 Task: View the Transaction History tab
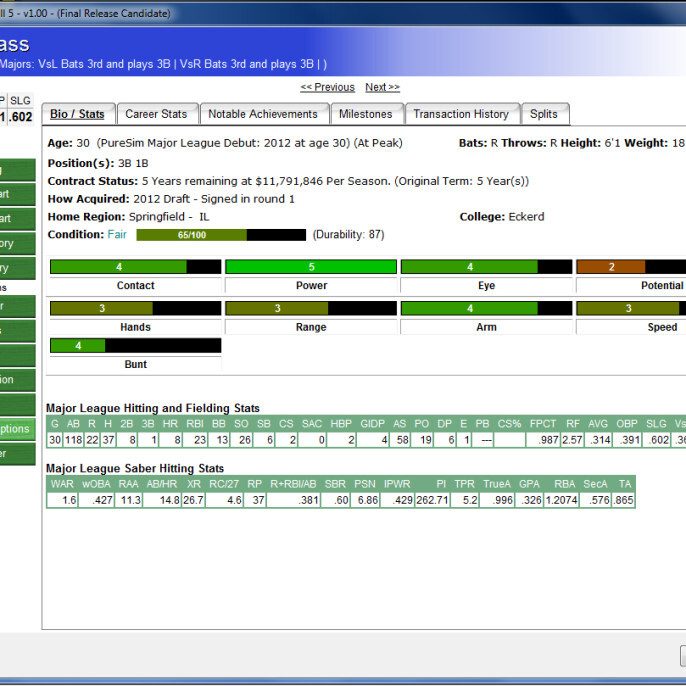click(461, 114)
